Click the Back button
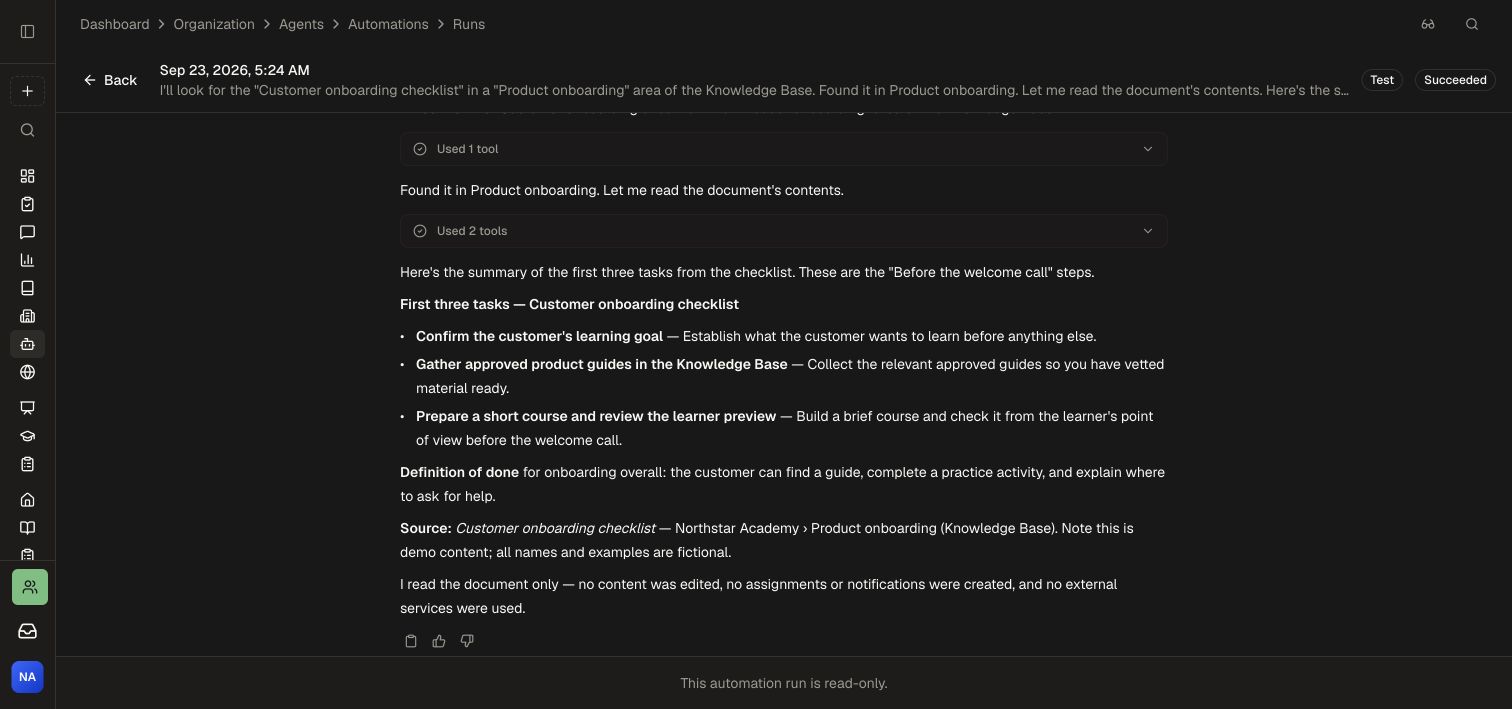Viewport: 1512px width, 709px height. click(110, 80)
